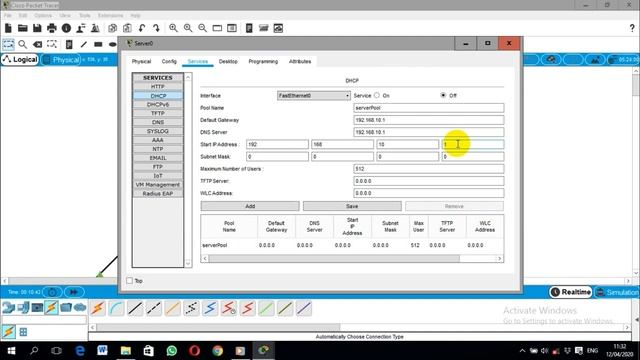This screenshot has height=360, width=640.
Task: Switch to Logical workspace view
Action: [20, 60]
